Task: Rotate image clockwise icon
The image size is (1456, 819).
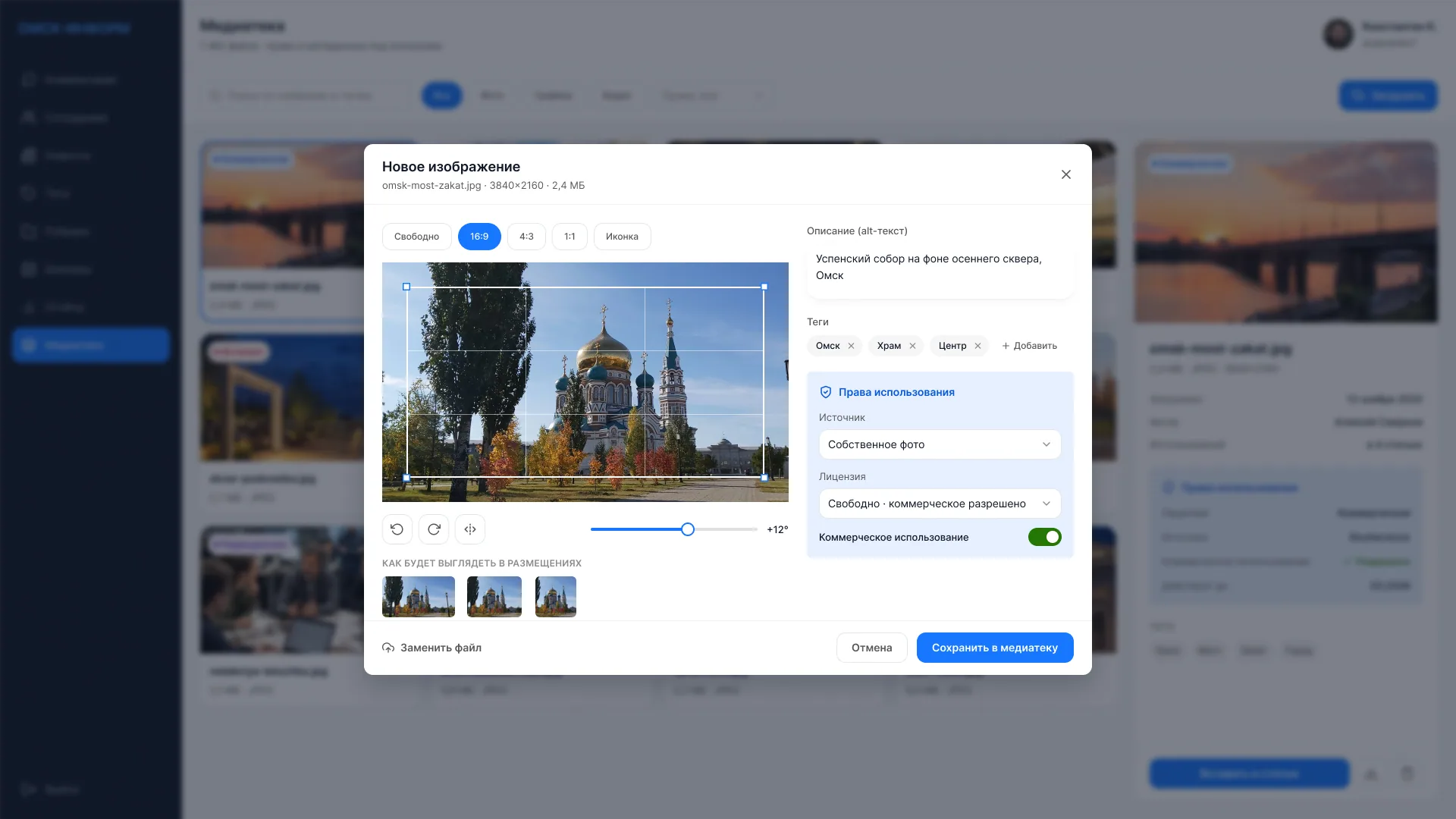Action: point(434,529)
